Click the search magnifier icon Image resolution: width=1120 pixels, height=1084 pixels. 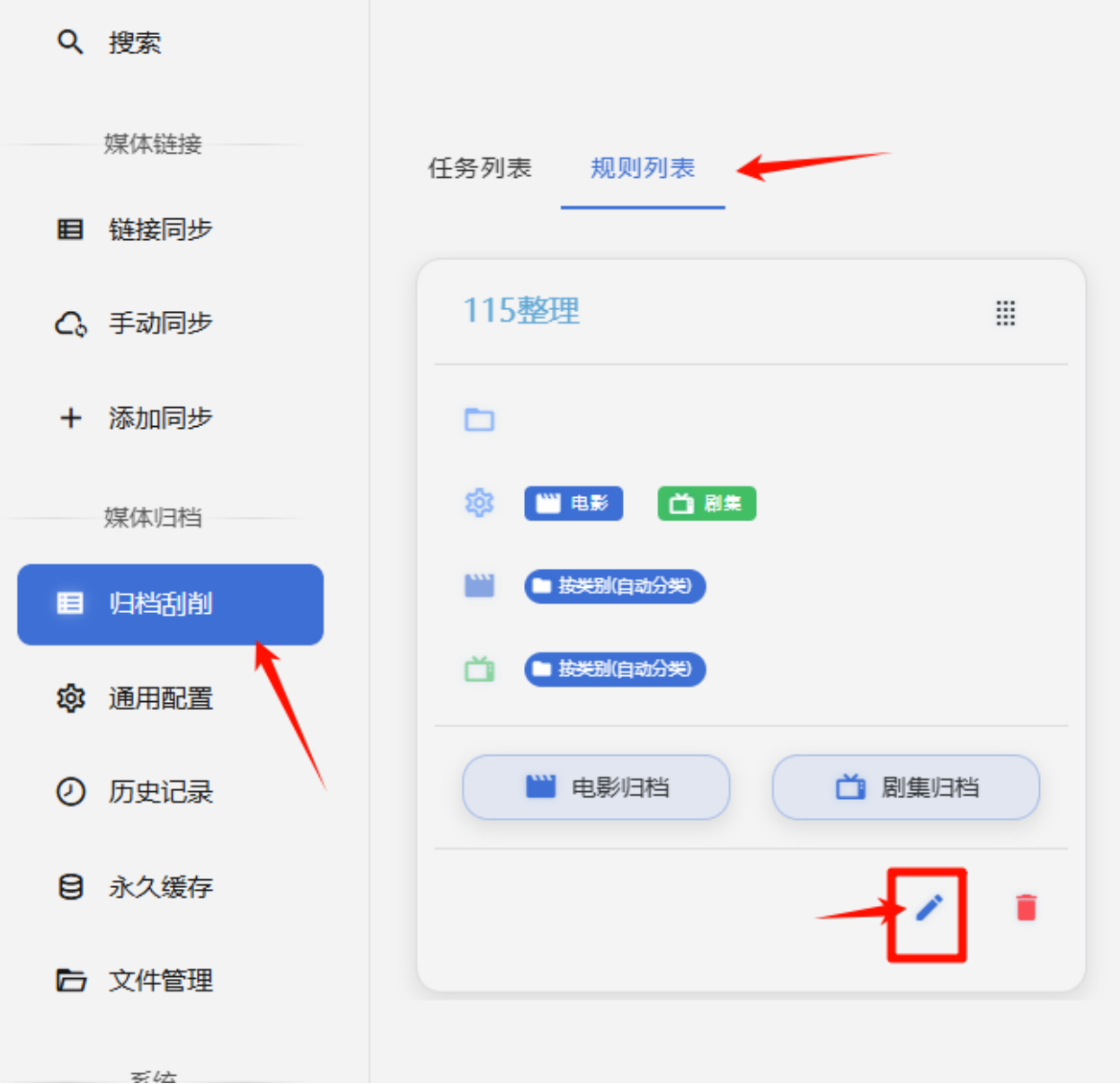click(x=70, y=42)
